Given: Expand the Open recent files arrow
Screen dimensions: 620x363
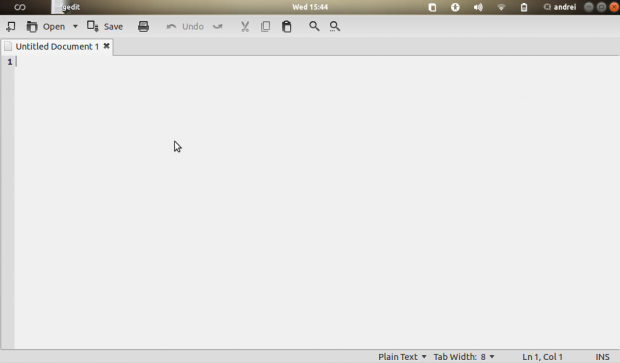Looking at the screenshot, I should 75,26.
